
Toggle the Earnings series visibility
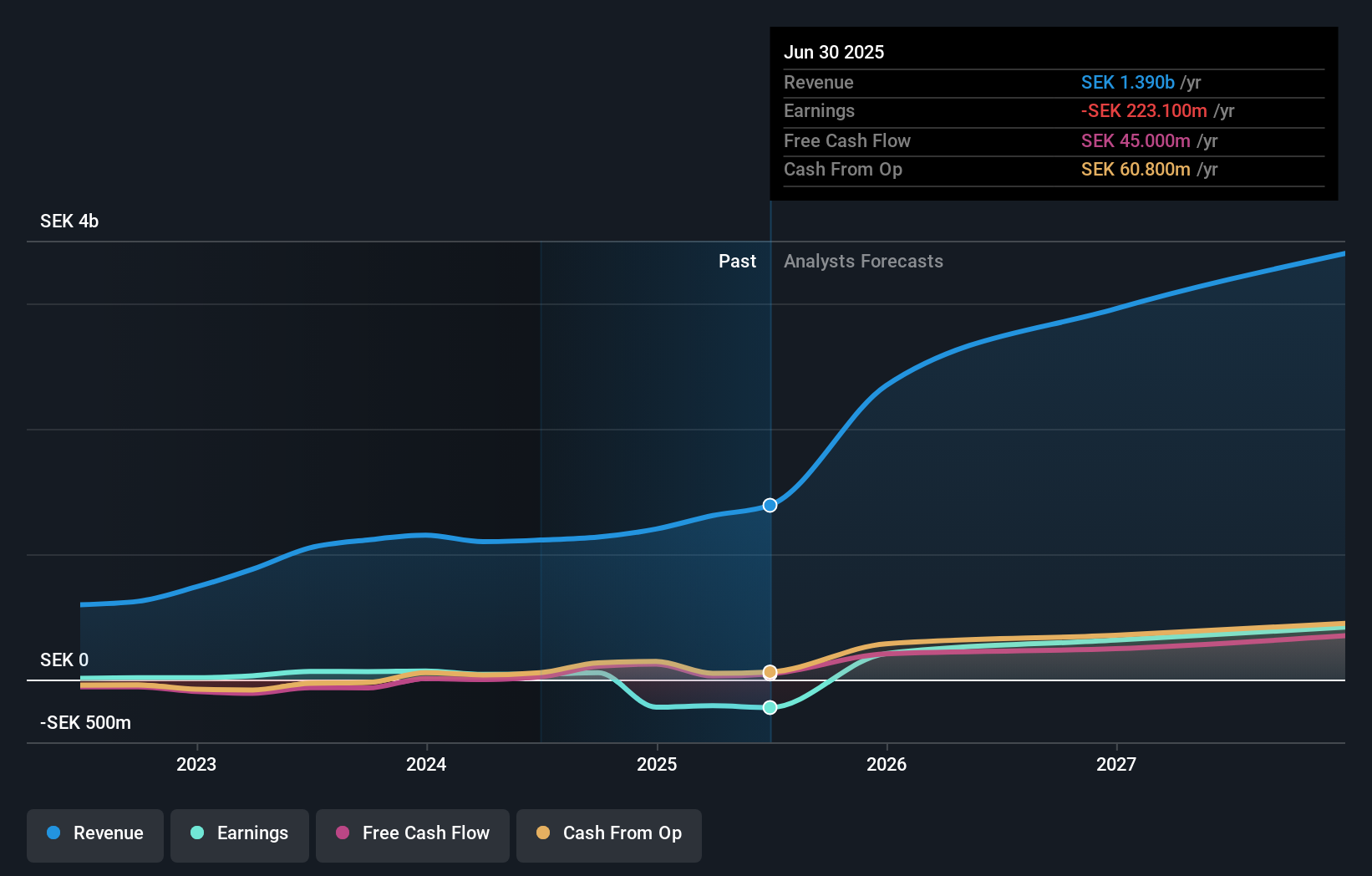point(240,833)
